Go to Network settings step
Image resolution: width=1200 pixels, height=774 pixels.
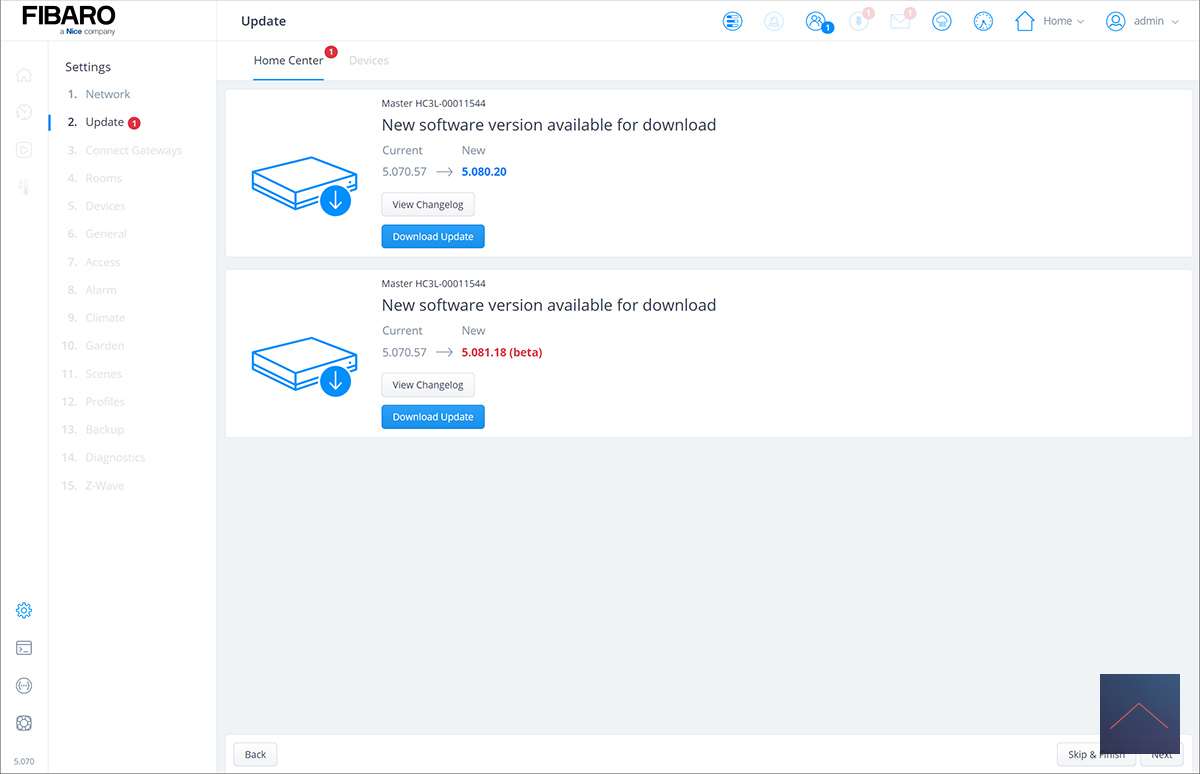tap(108, 94)
